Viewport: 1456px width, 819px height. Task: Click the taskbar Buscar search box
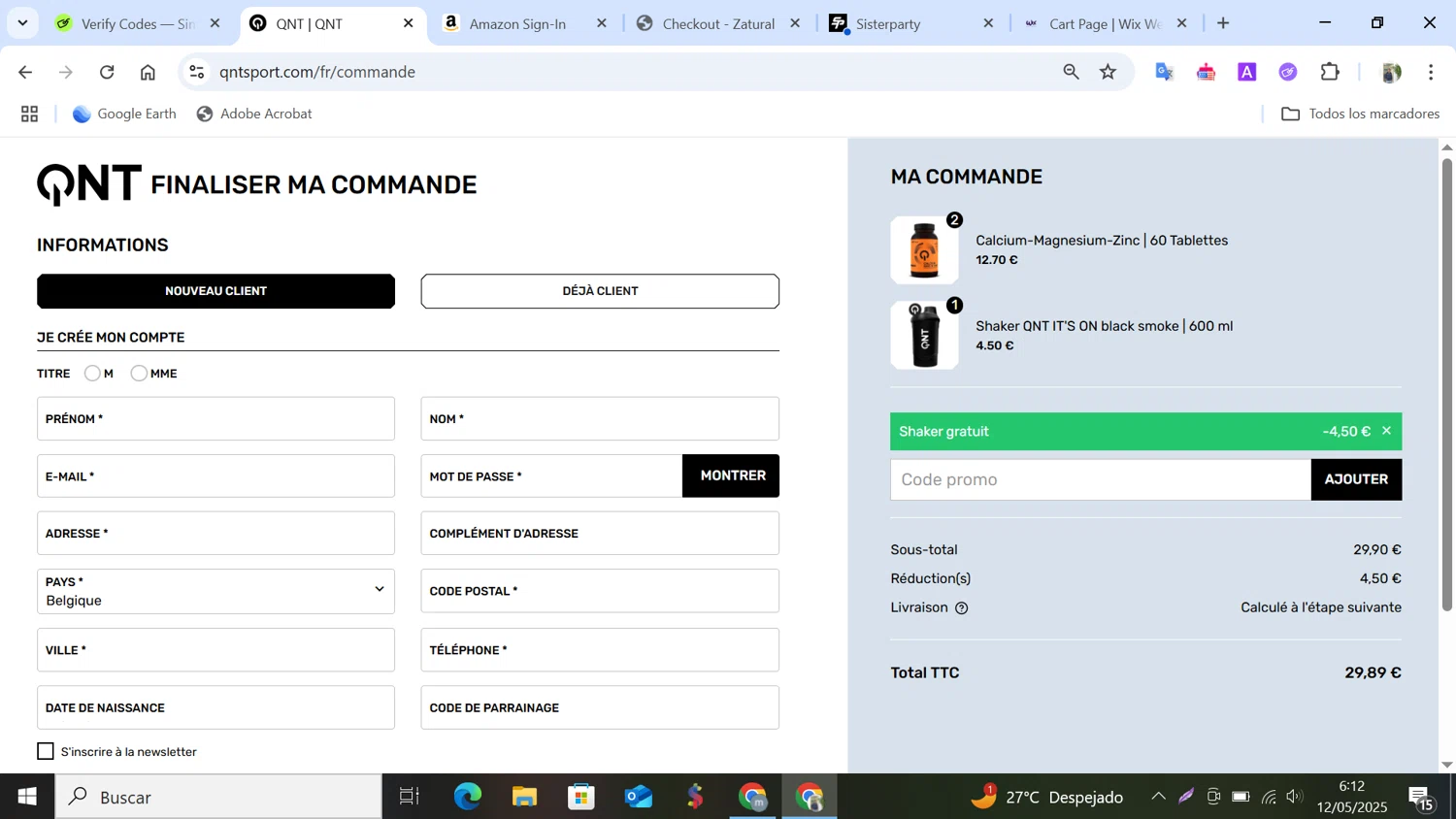click(x=218, y=797)
